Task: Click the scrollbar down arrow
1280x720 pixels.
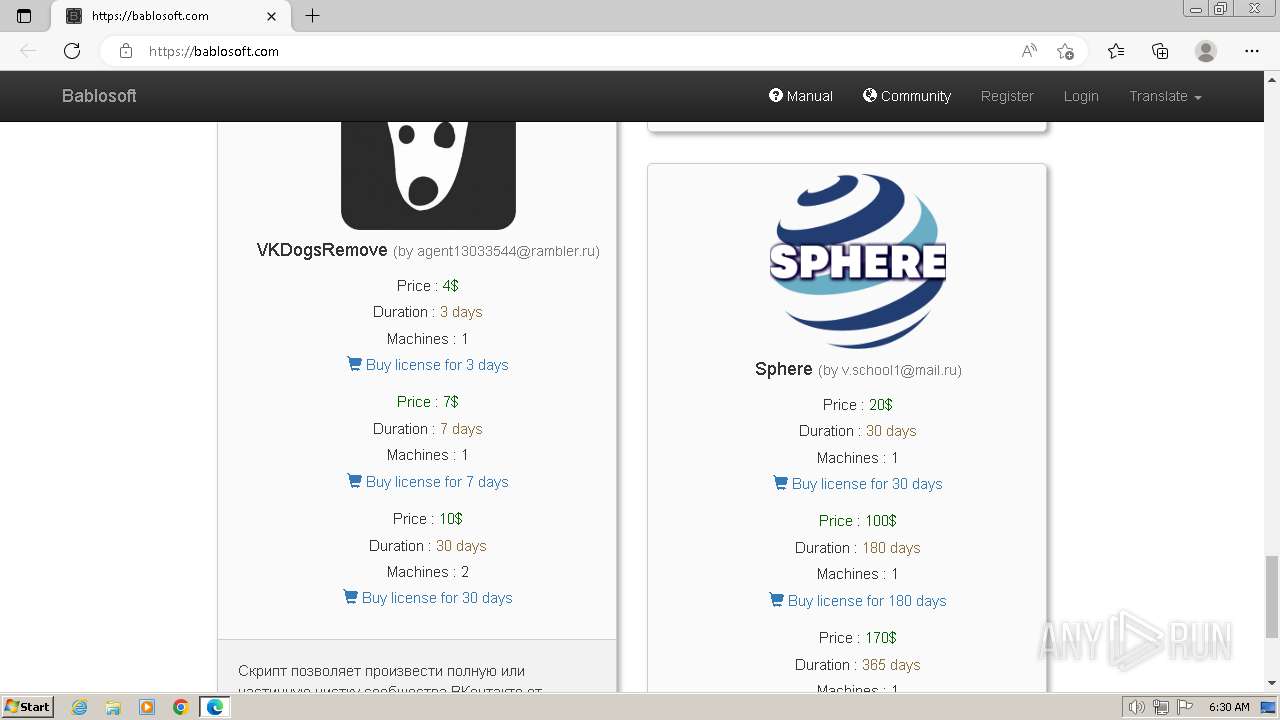Action: coord(1272,683)
